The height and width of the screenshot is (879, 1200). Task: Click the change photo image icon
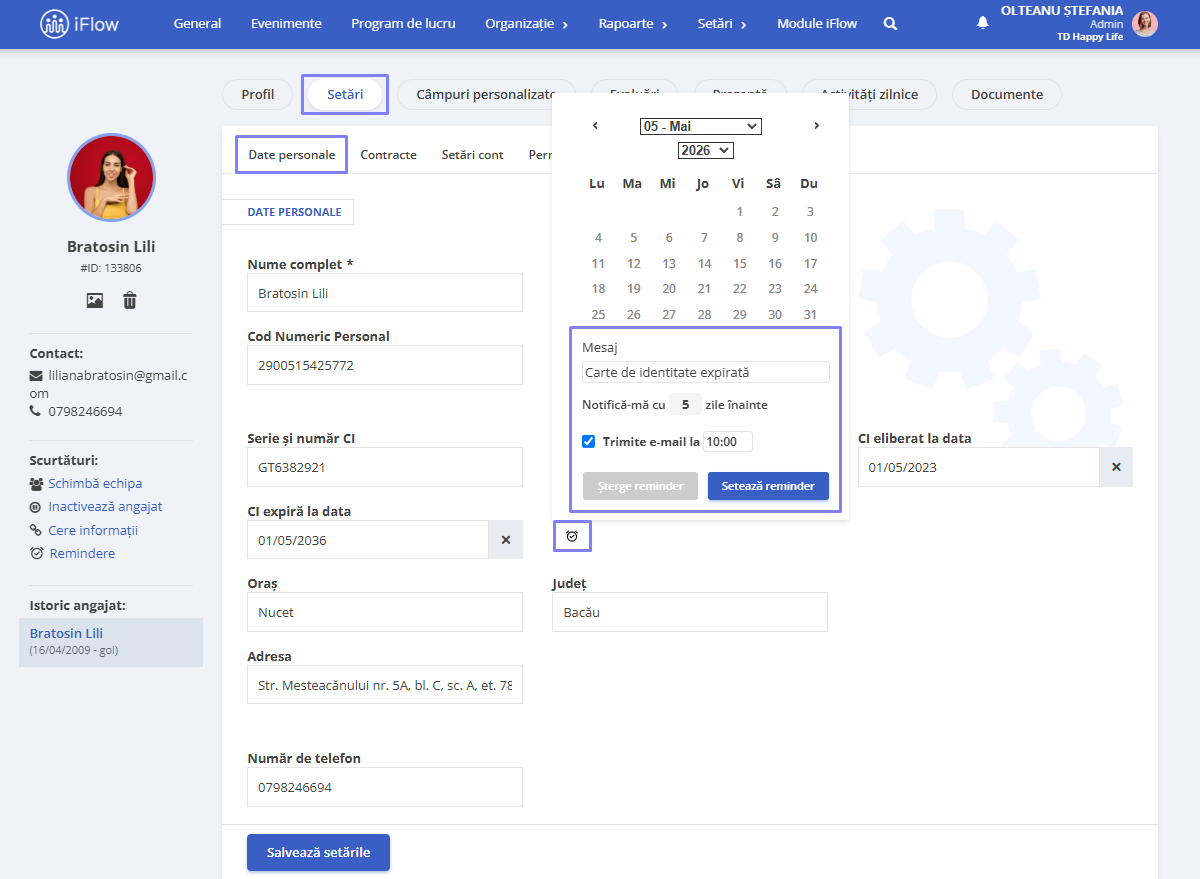[x=95, y=300]
